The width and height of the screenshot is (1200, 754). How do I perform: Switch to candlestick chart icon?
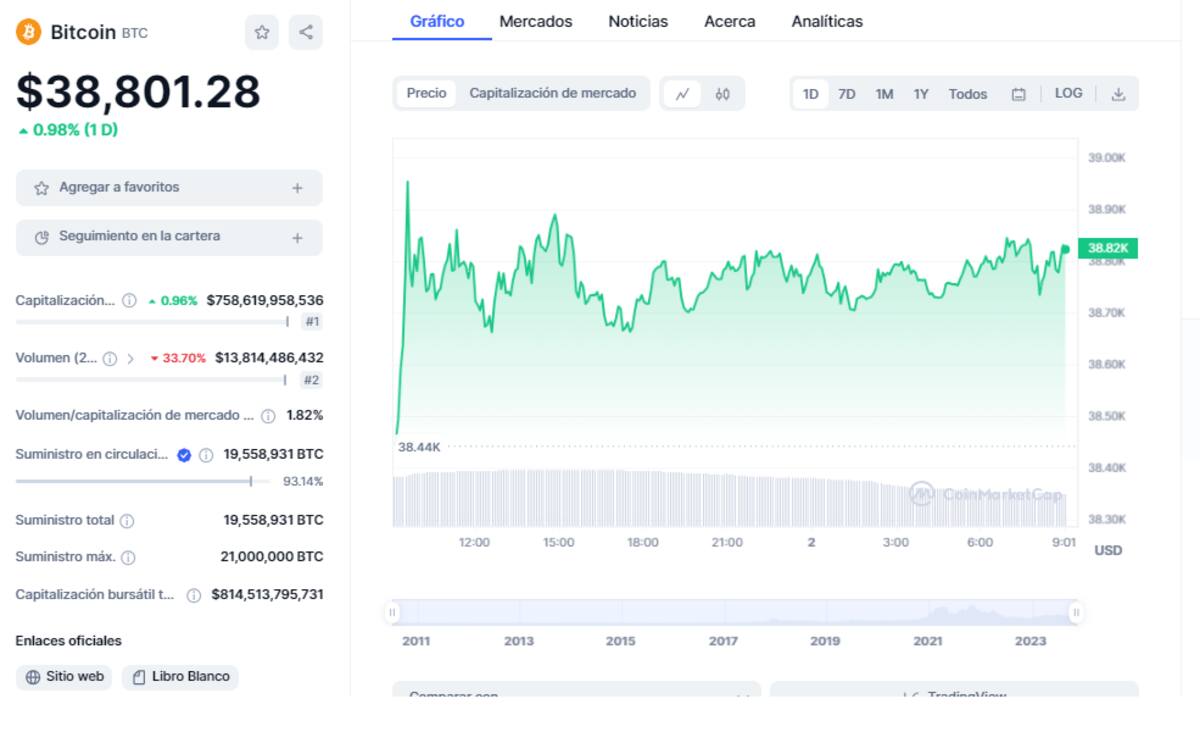coord(722,94)
